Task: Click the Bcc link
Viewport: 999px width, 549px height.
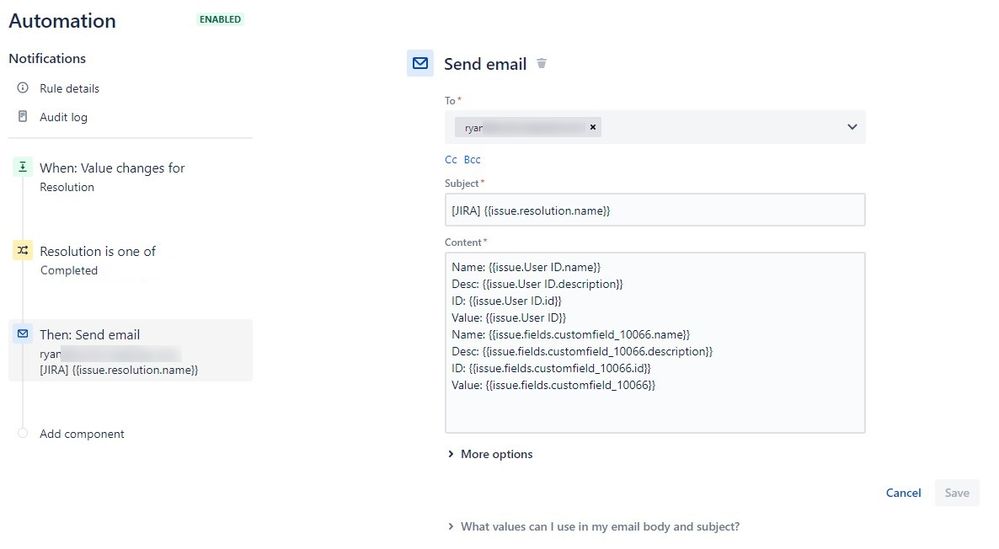Action: coord(472,160)
